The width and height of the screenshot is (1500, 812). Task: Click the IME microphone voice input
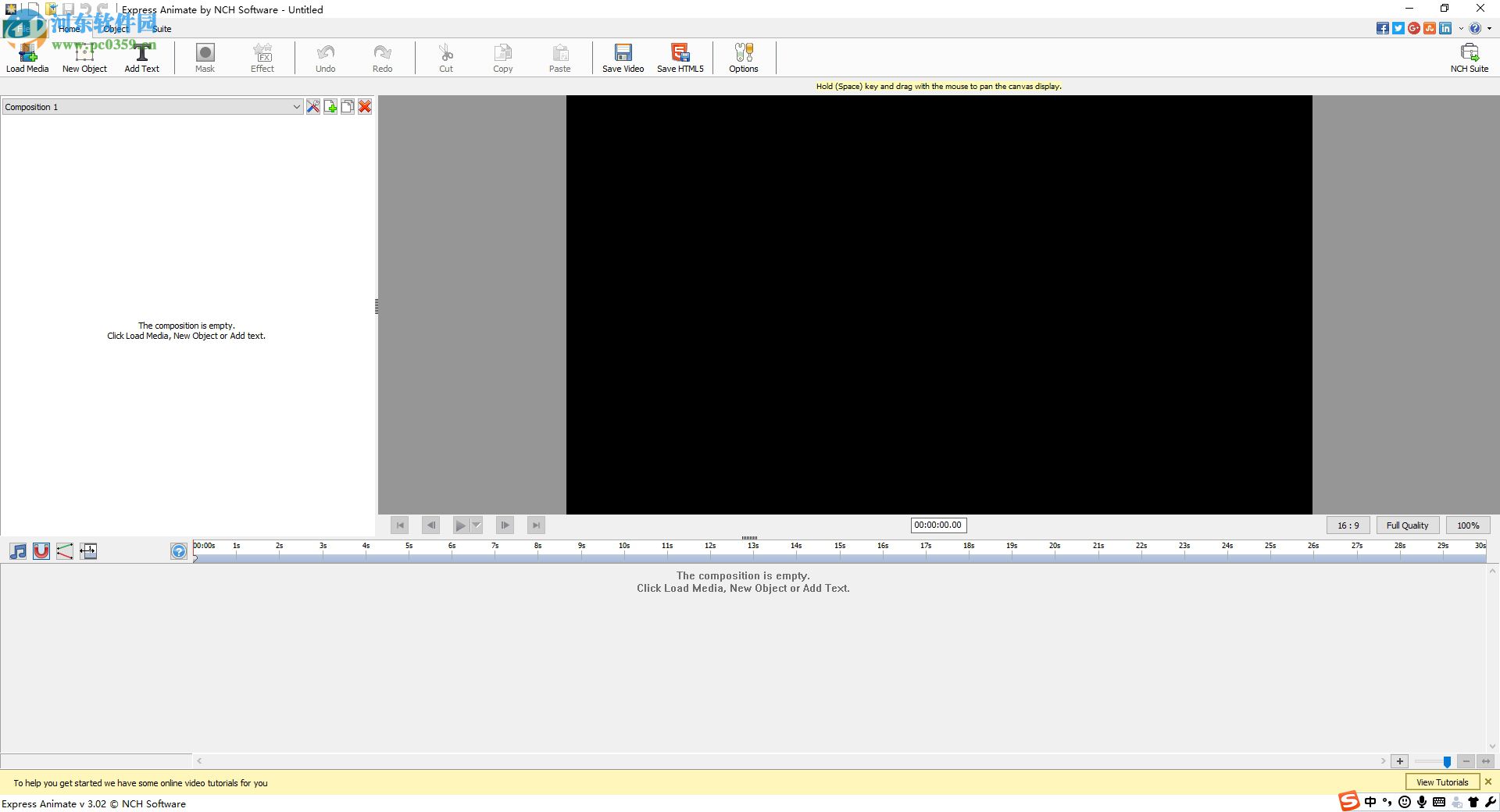pos(1422,802)
